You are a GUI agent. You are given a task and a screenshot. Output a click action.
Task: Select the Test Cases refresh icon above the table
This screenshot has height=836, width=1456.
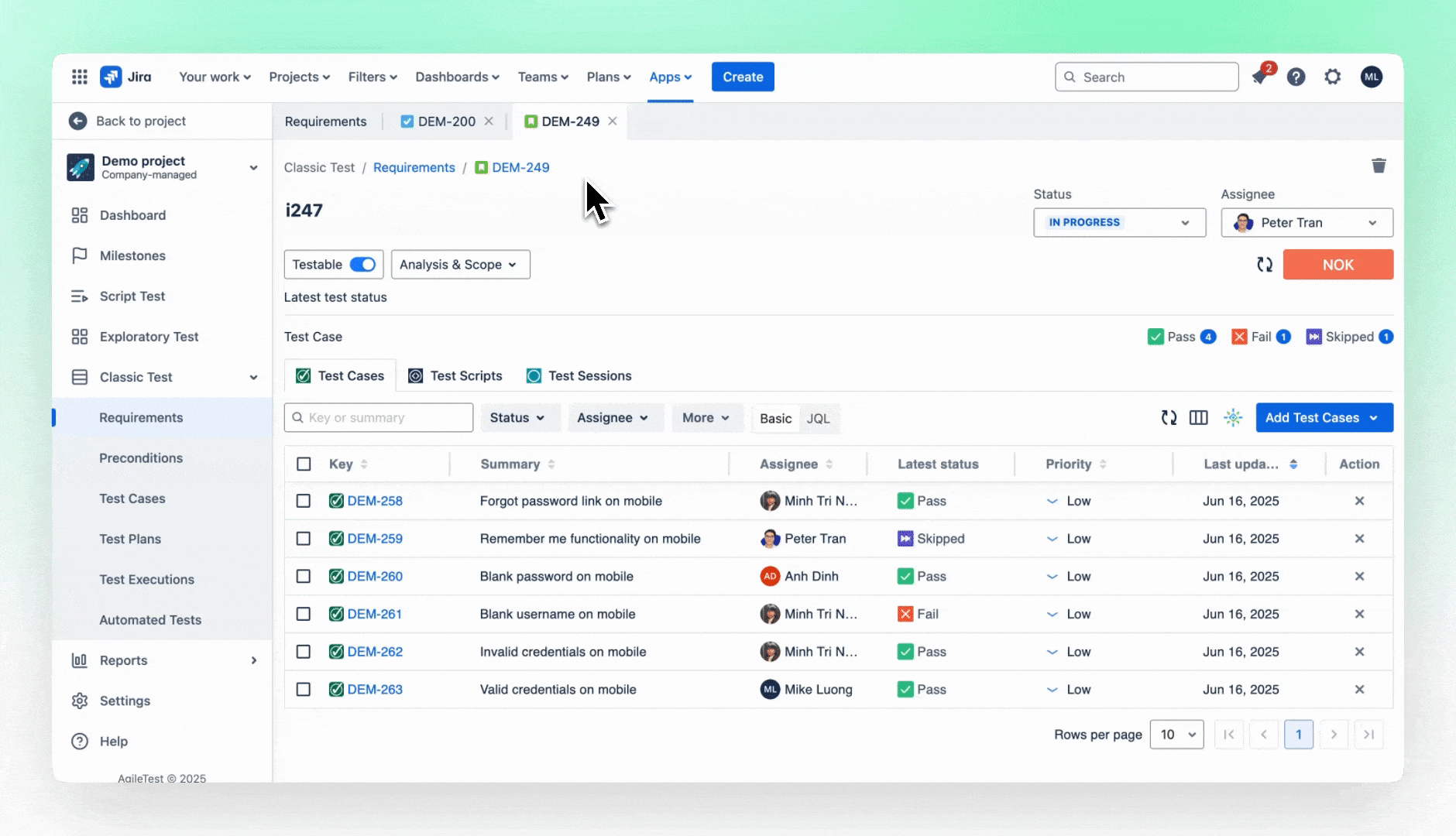[1169, 417]
